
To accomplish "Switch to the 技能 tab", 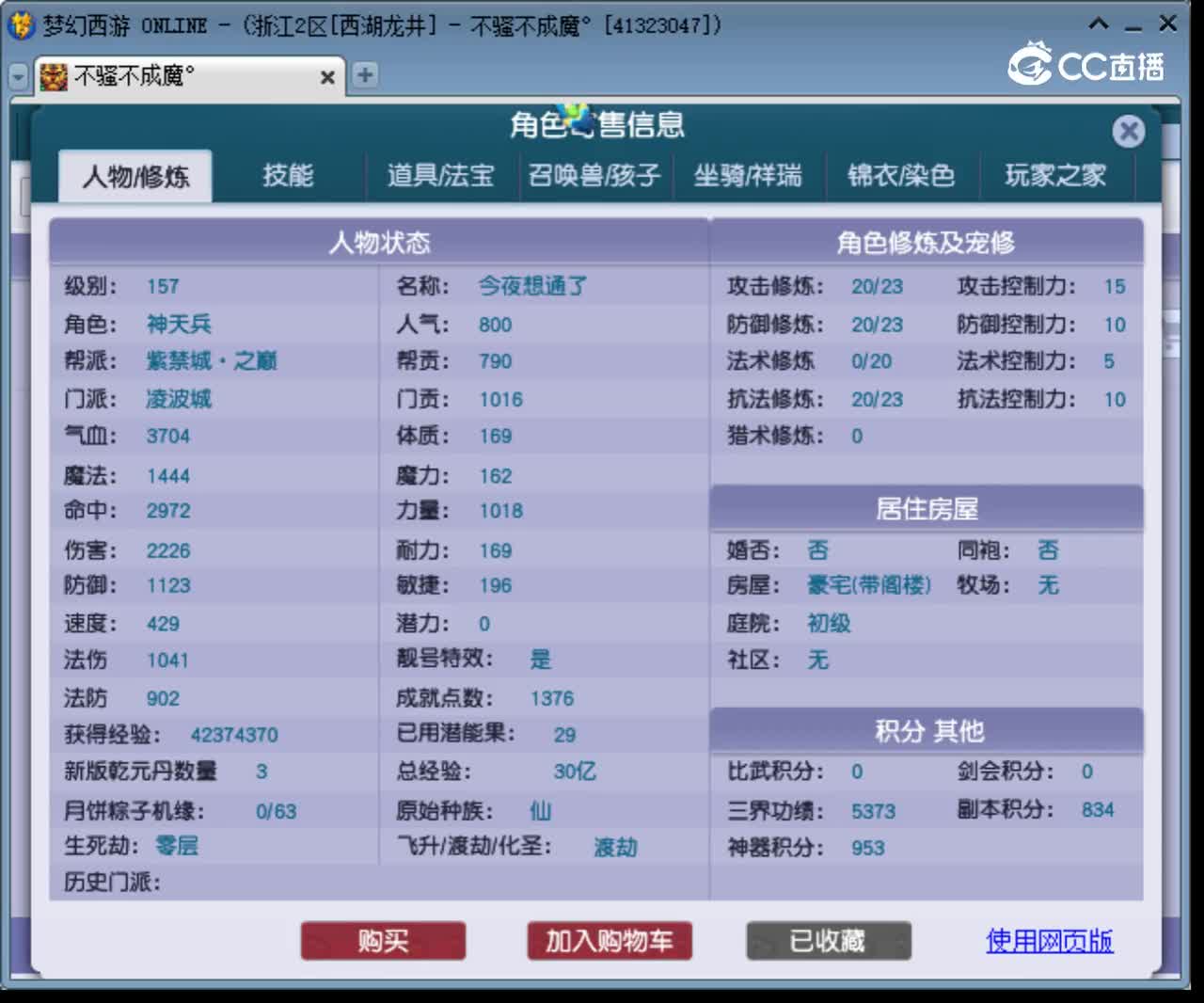I will point(288,175).
